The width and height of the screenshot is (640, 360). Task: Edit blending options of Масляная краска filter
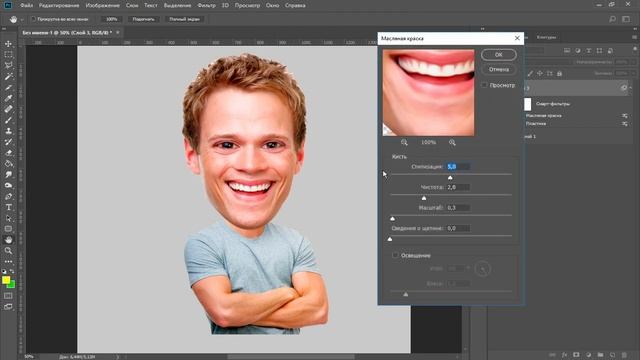pos(624,116)
